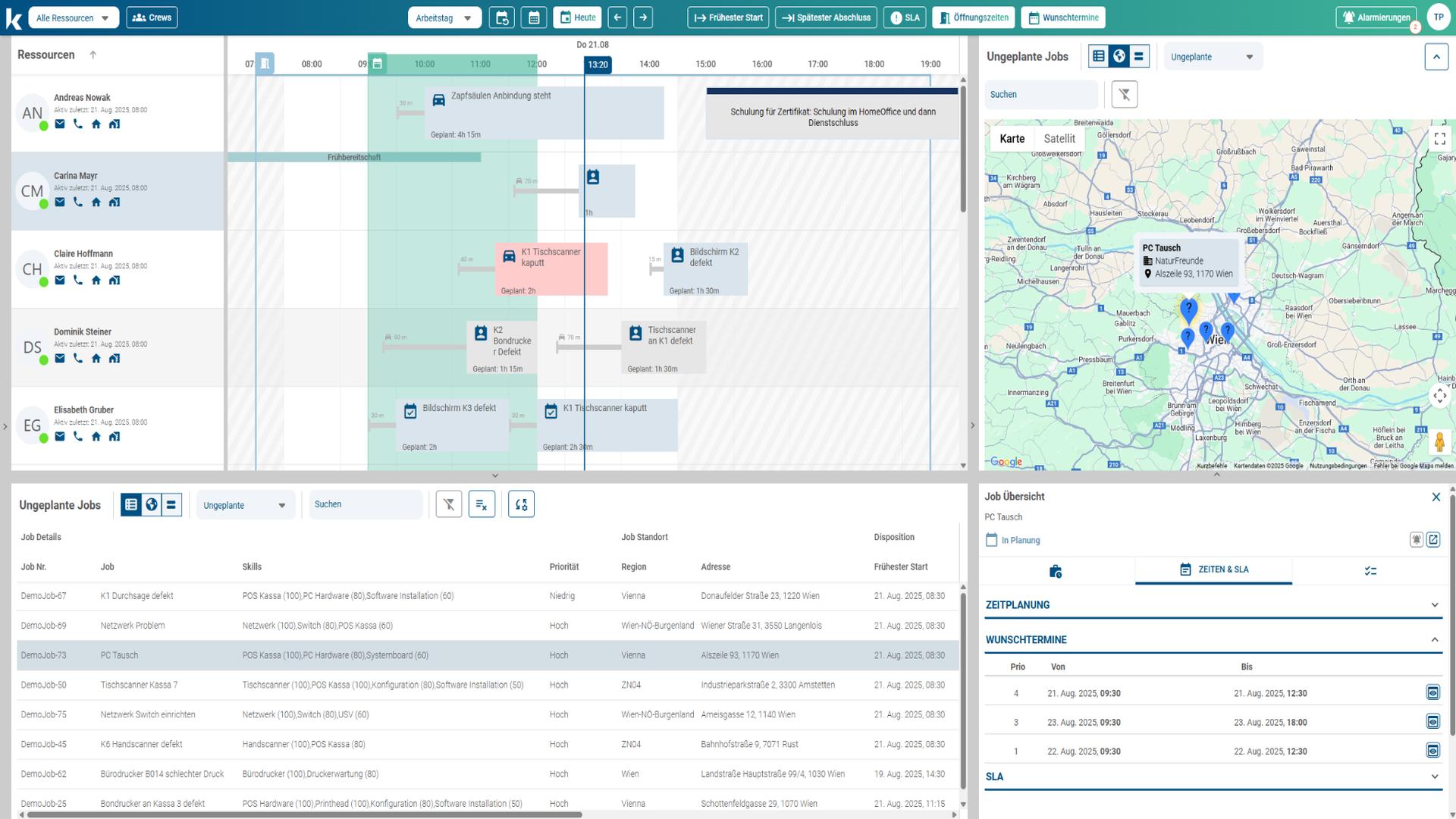Image resolution: width=1456 pixels, height=819 pixels.
Task: Click Suchen field in bottom jobs panel
Action: coord(365,505)
